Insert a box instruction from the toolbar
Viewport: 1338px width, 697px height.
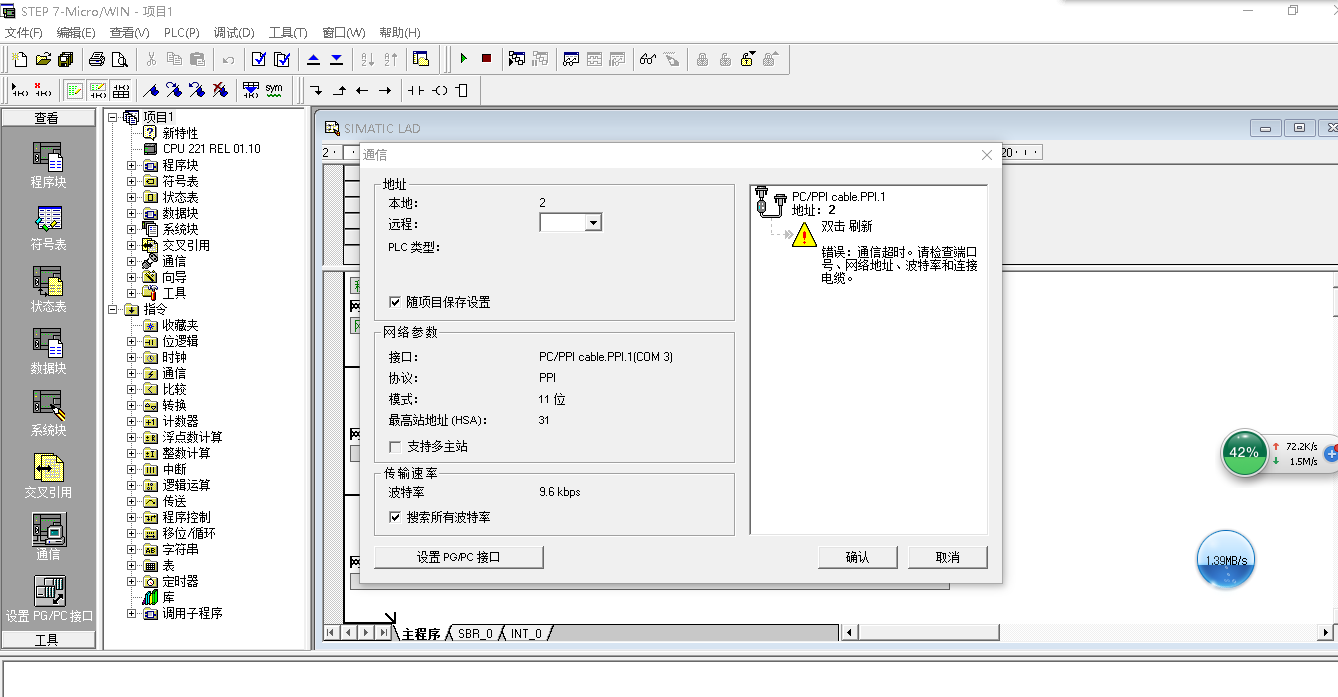461,90
